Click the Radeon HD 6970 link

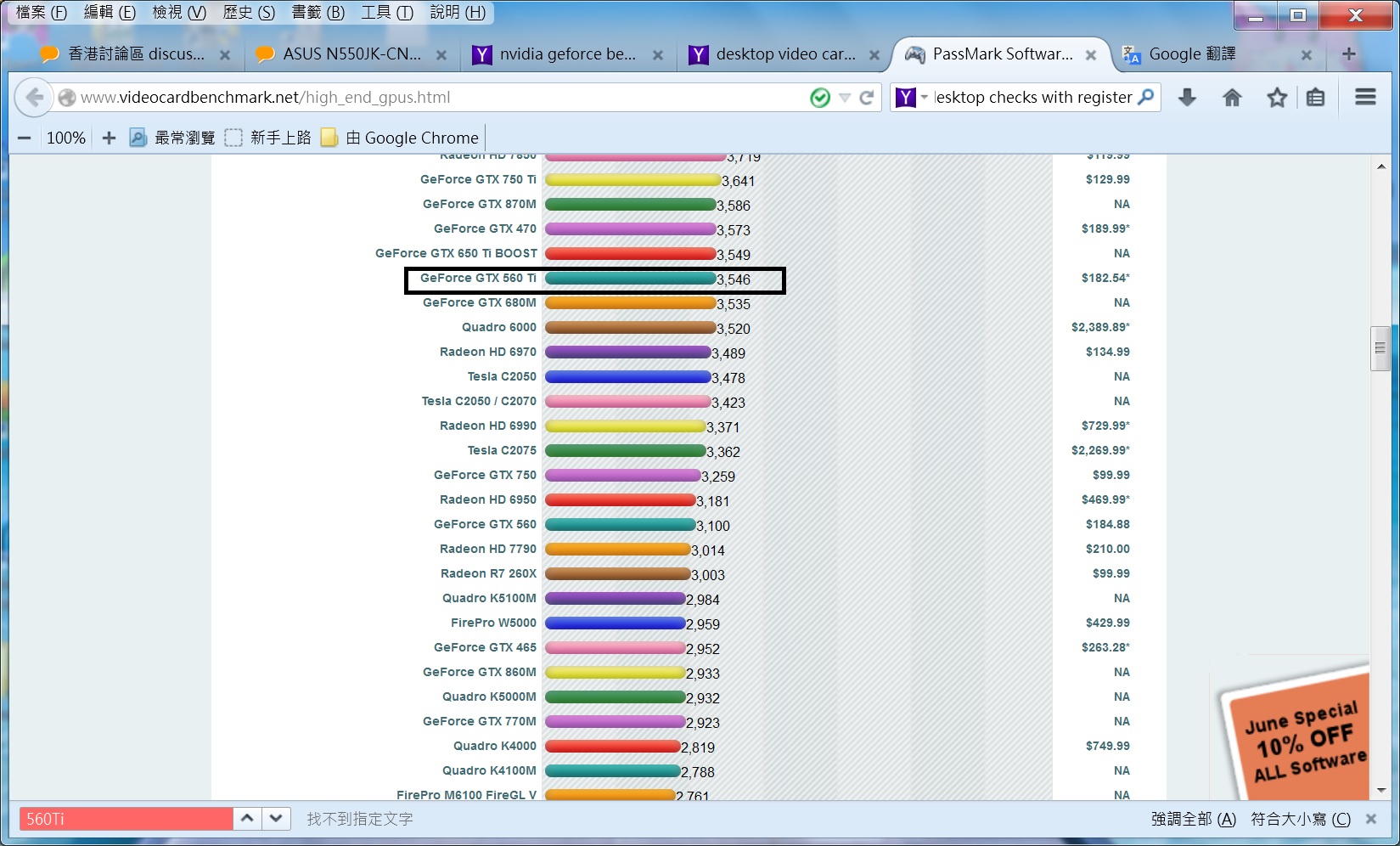pos(487,352)
